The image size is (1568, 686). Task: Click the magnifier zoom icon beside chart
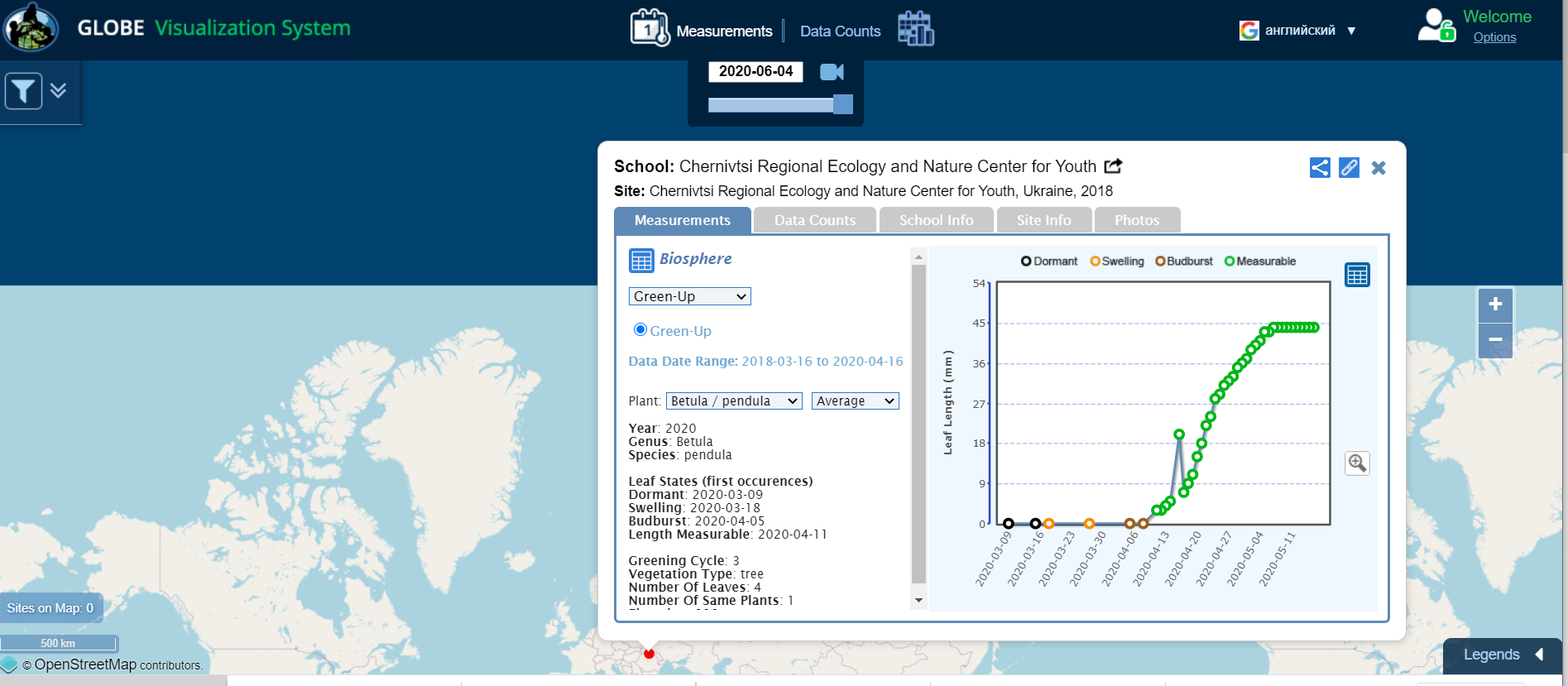pyautogui.click(x=1357, y=463)
